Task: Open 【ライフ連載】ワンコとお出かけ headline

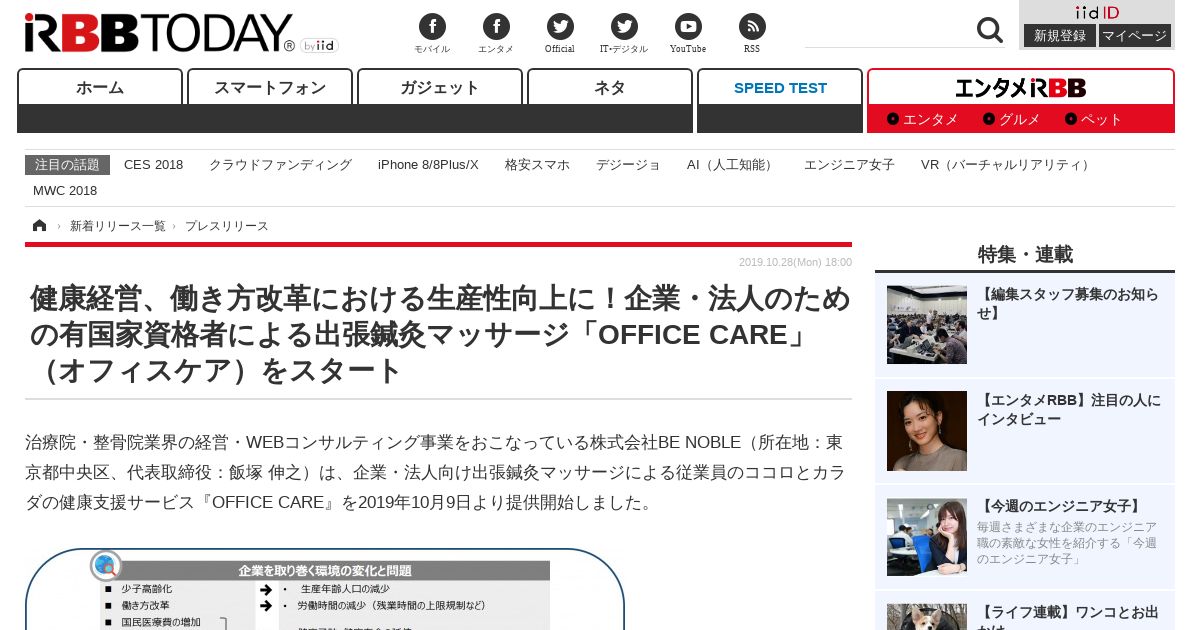Action: pyautogui.click(x=1068, y=619)
